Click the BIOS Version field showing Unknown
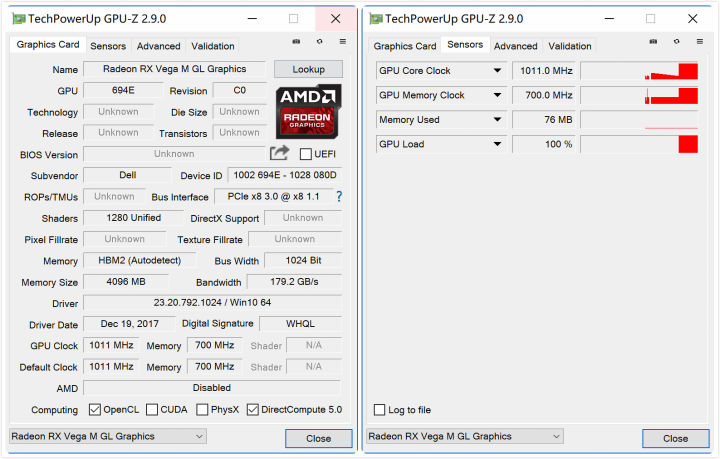 click(x=174, y=154)
